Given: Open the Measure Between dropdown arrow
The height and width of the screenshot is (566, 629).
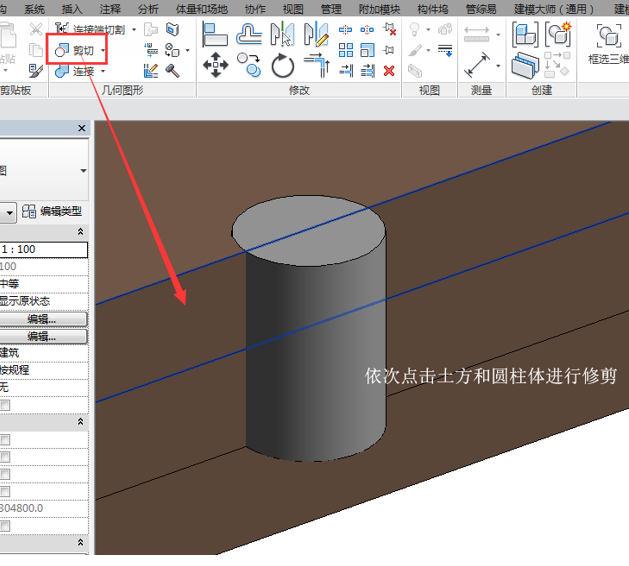Looking at the screenshot, I should (x=498, y=35).
